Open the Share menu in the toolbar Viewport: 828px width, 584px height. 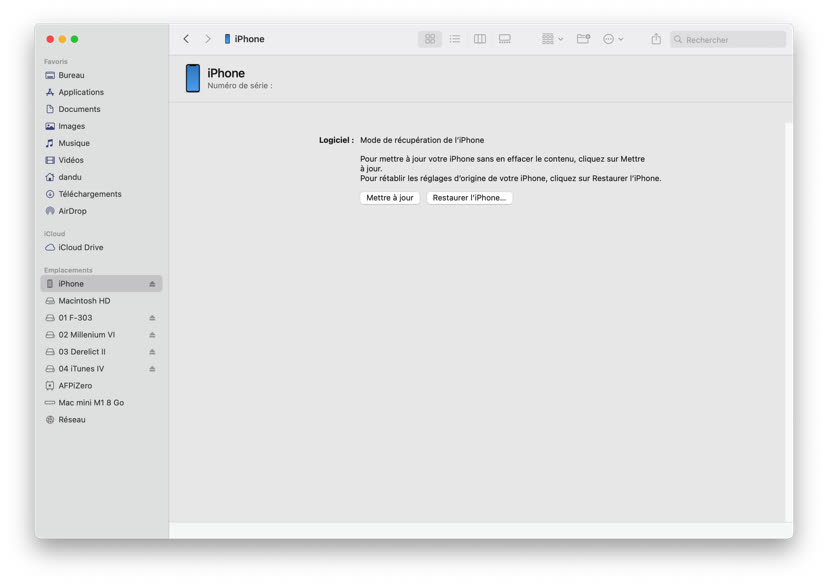(655, 38)
